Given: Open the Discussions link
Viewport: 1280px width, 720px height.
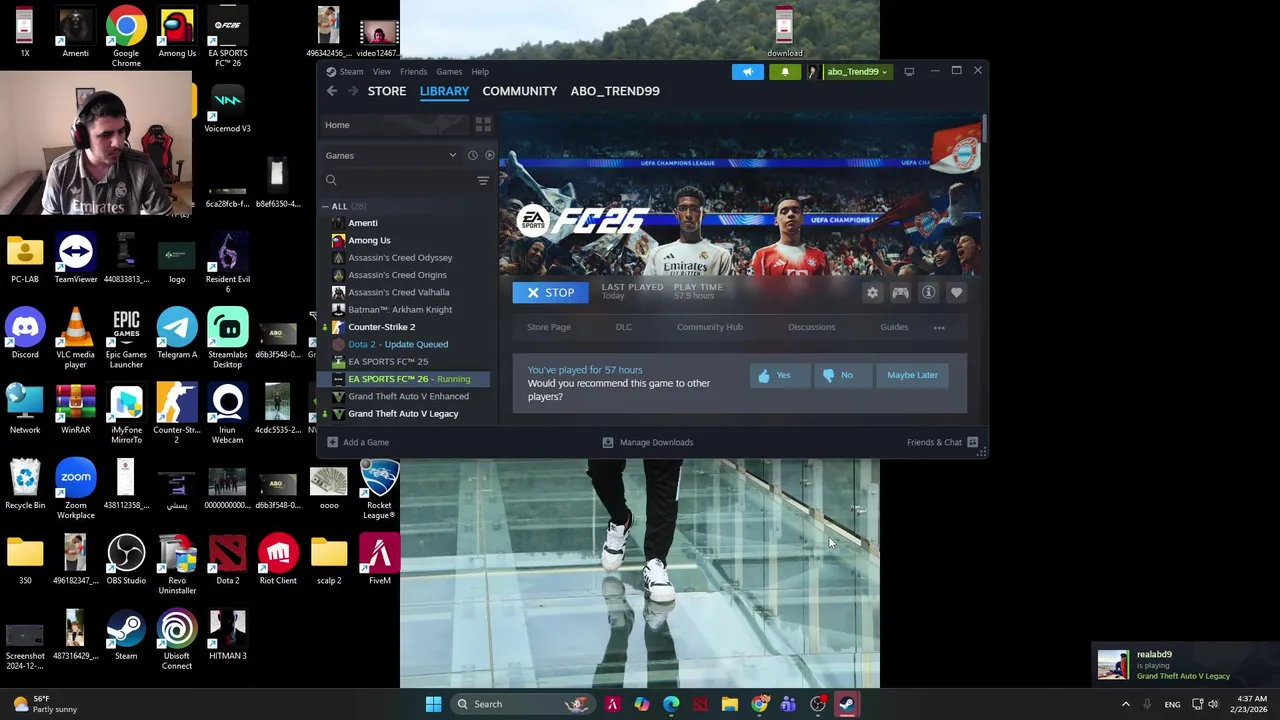Looking at the screenshot, I should pos(812,327).
